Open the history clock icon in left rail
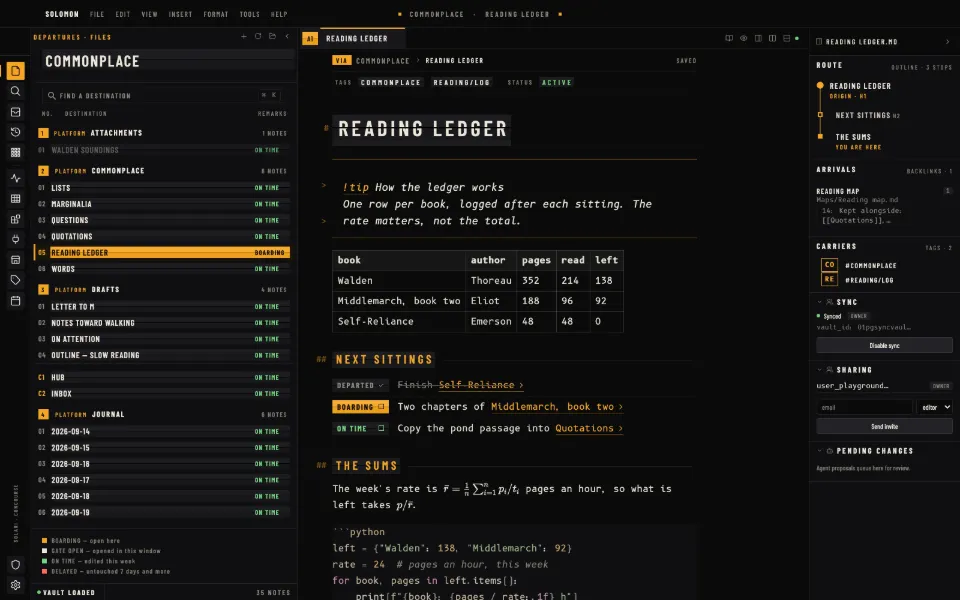This screenshot has width=960, height=600. (15, 132)
